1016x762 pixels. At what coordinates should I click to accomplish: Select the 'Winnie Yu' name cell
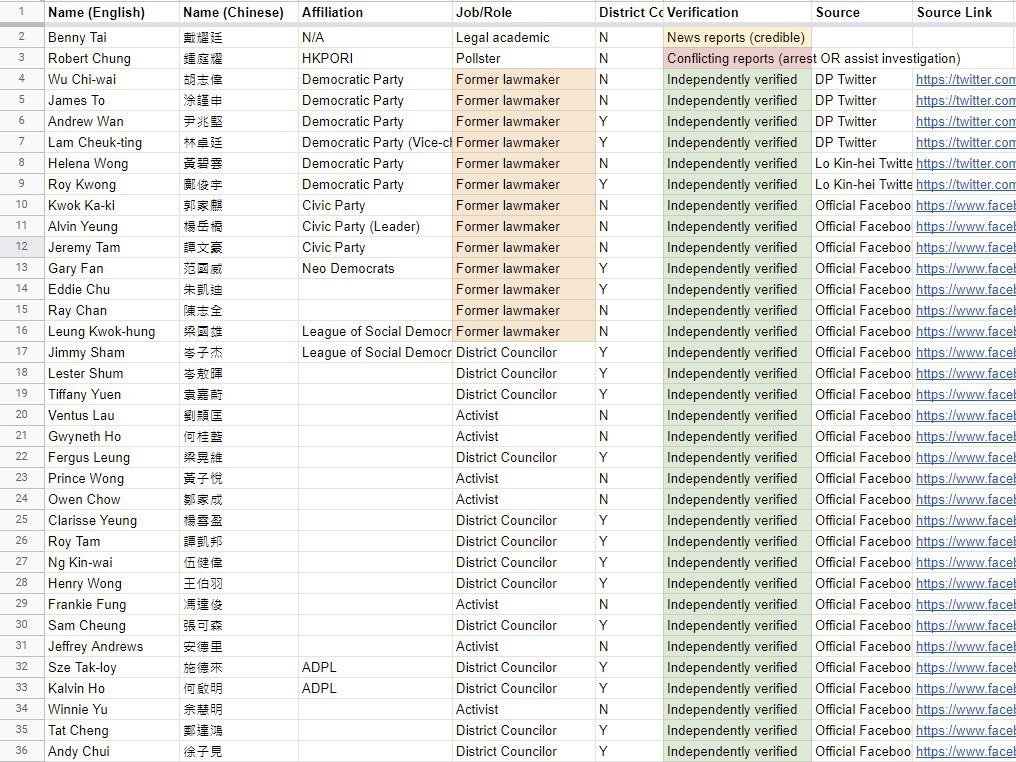coord(111,709)
